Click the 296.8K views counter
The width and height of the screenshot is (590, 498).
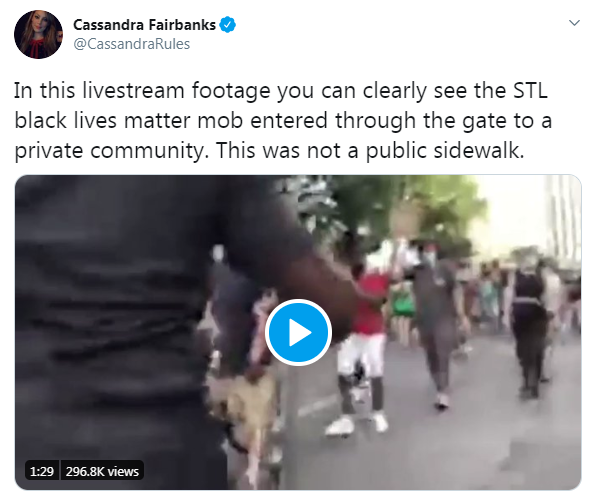pos(102,471)
